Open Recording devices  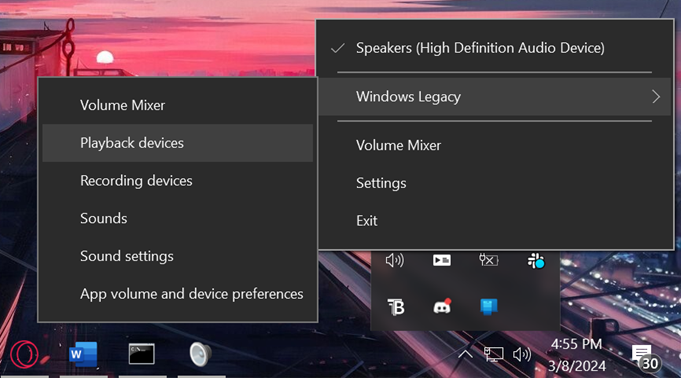click(x=178, y=181)
